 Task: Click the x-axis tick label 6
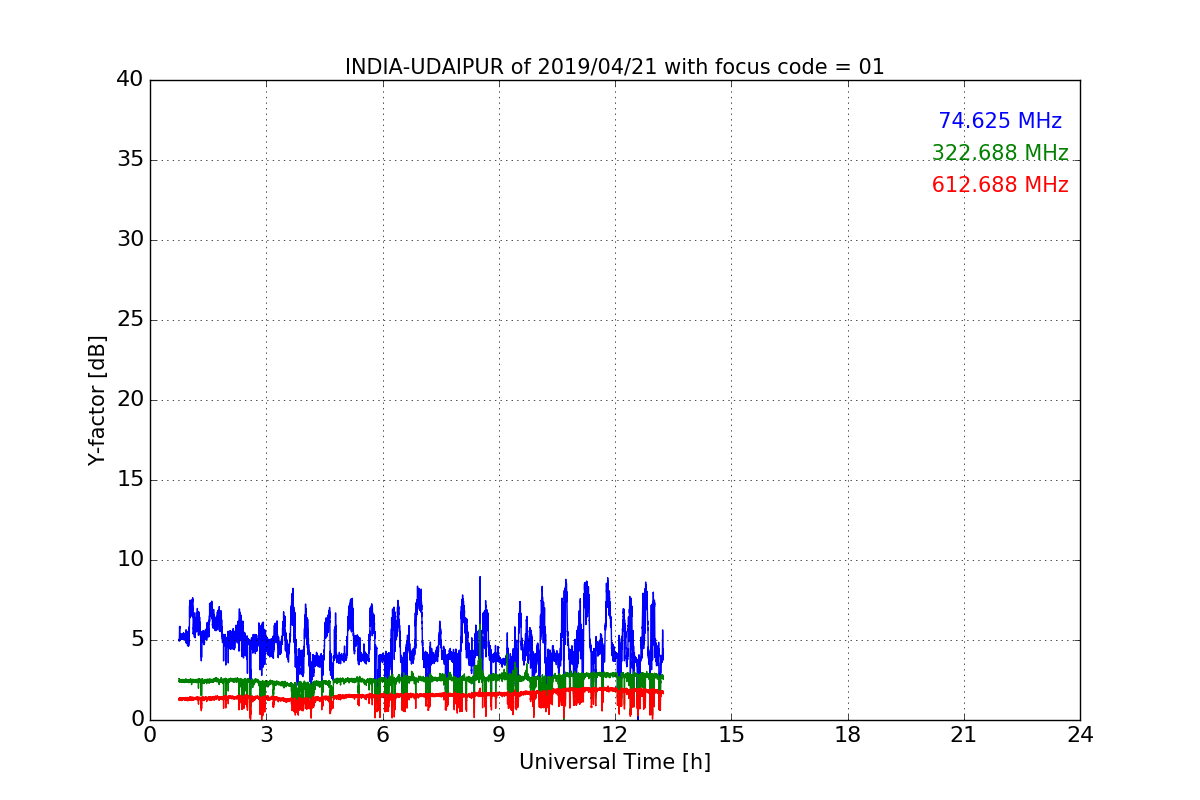(x=382, y=735)
